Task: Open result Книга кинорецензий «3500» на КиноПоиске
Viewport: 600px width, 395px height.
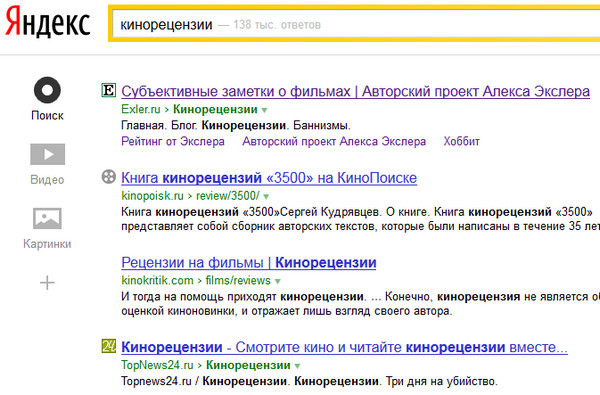Action: (x=269, y=178)
